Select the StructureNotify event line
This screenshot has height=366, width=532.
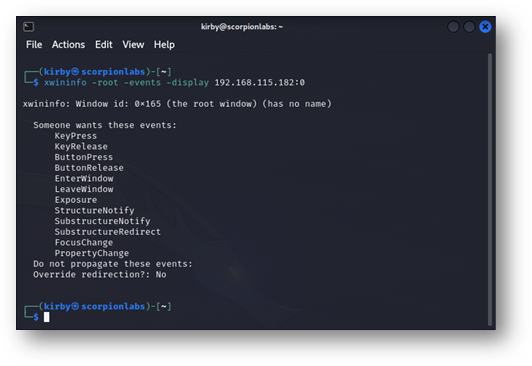point(94,211)
